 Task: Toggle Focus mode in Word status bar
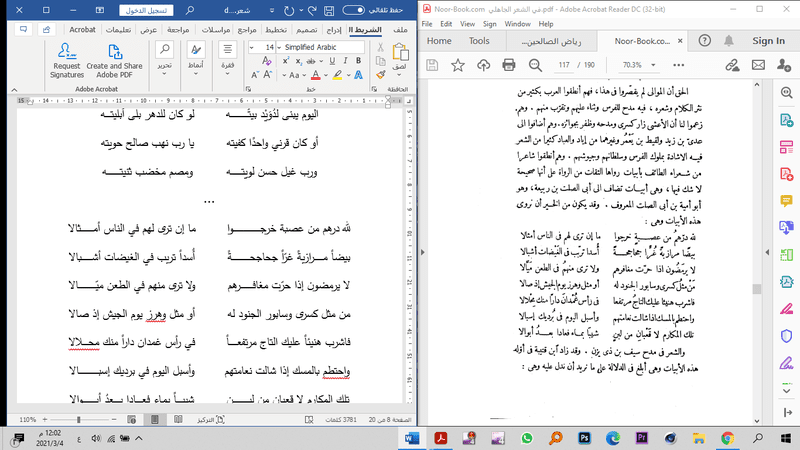click(211, 419)
